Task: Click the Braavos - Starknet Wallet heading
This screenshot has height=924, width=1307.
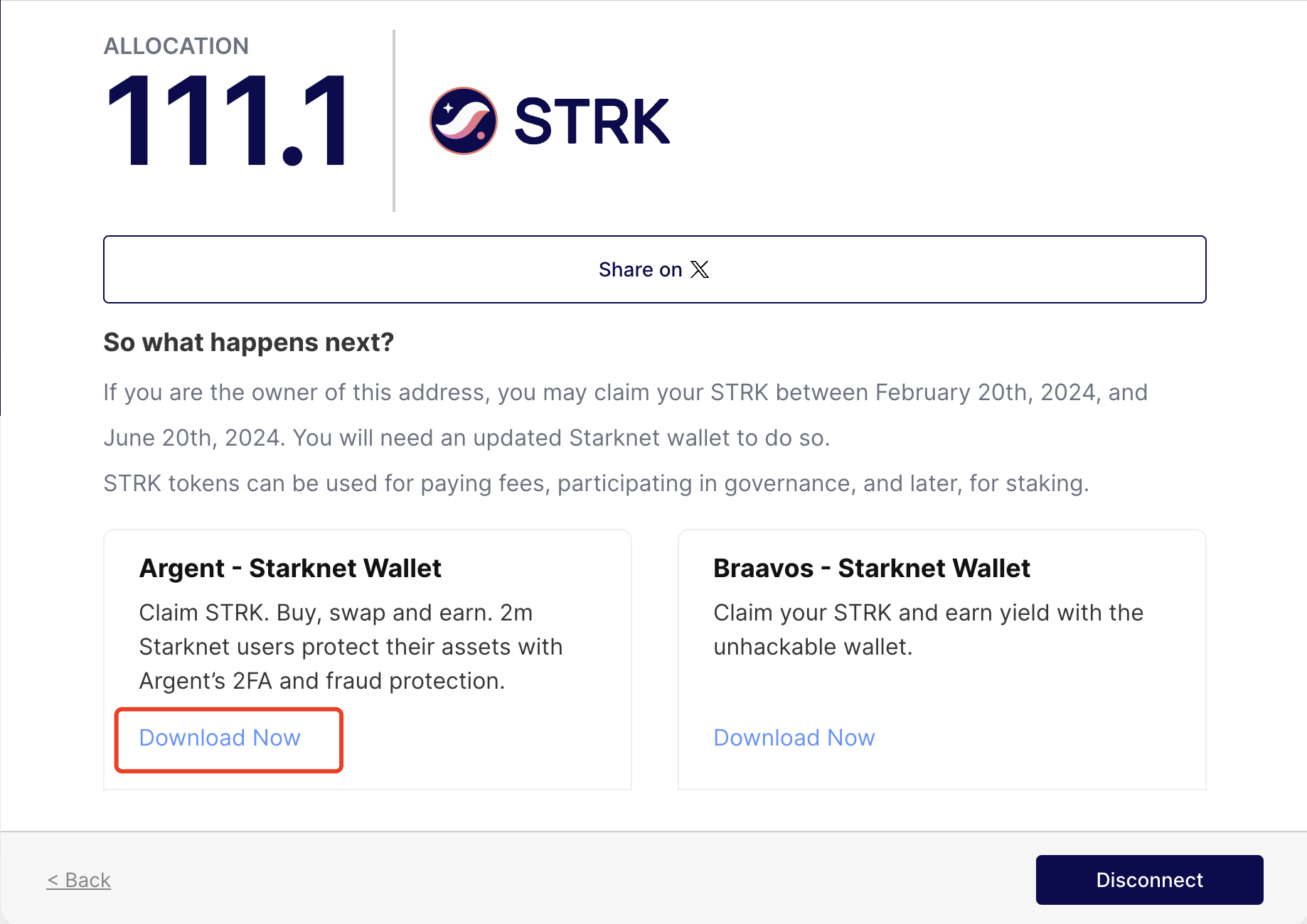Action: coord(871,568)
